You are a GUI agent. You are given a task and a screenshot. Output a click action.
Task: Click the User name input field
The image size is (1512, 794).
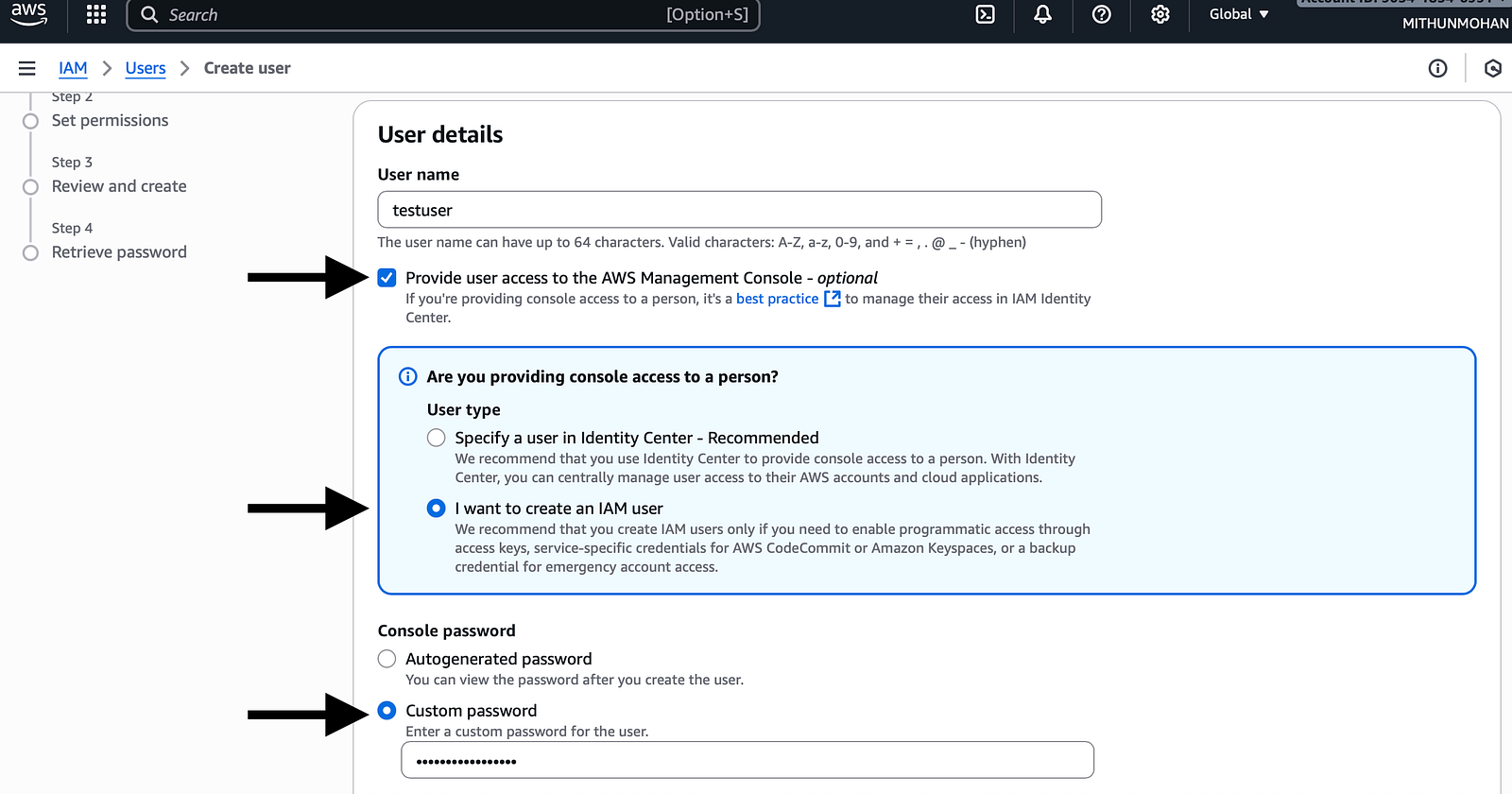pos(739,210)
